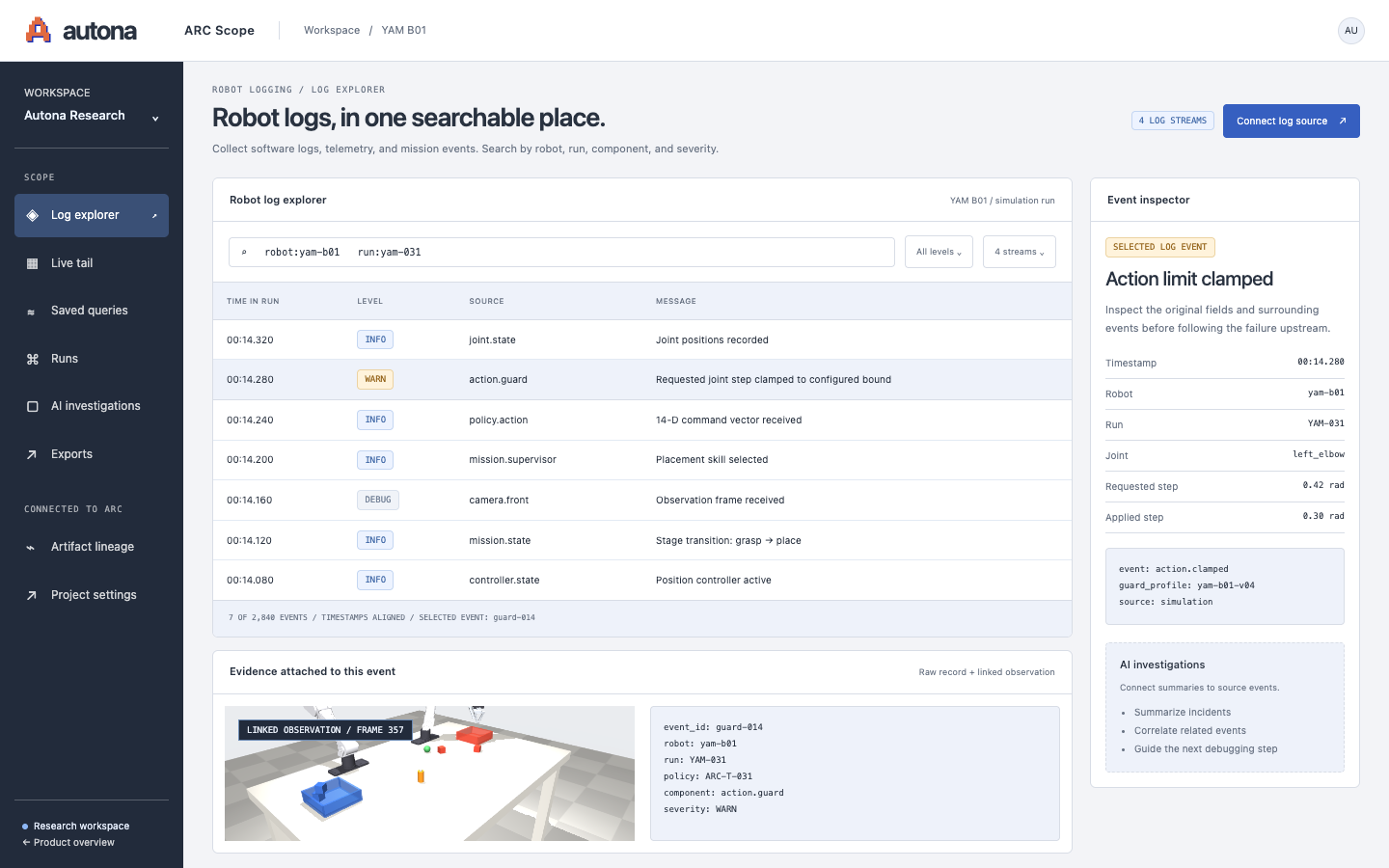Image resolution: width=1389 pixels, height=868 pixels.
Task: Click the external arrow on Connect log source
Action: point(1342,122)
